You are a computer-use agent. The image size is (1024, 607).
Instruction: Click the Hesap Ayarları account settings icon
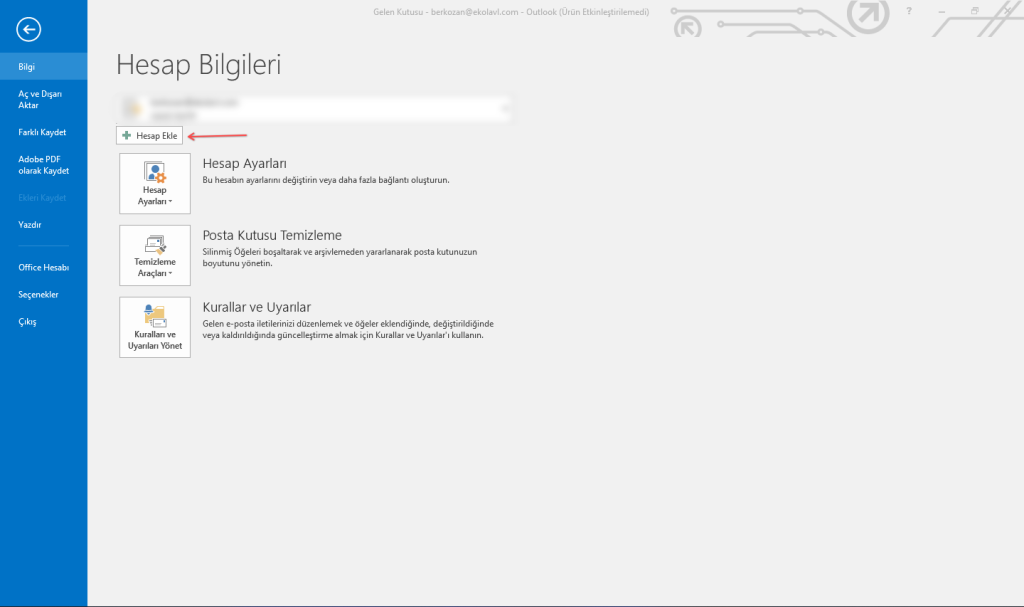coord(154,183)
